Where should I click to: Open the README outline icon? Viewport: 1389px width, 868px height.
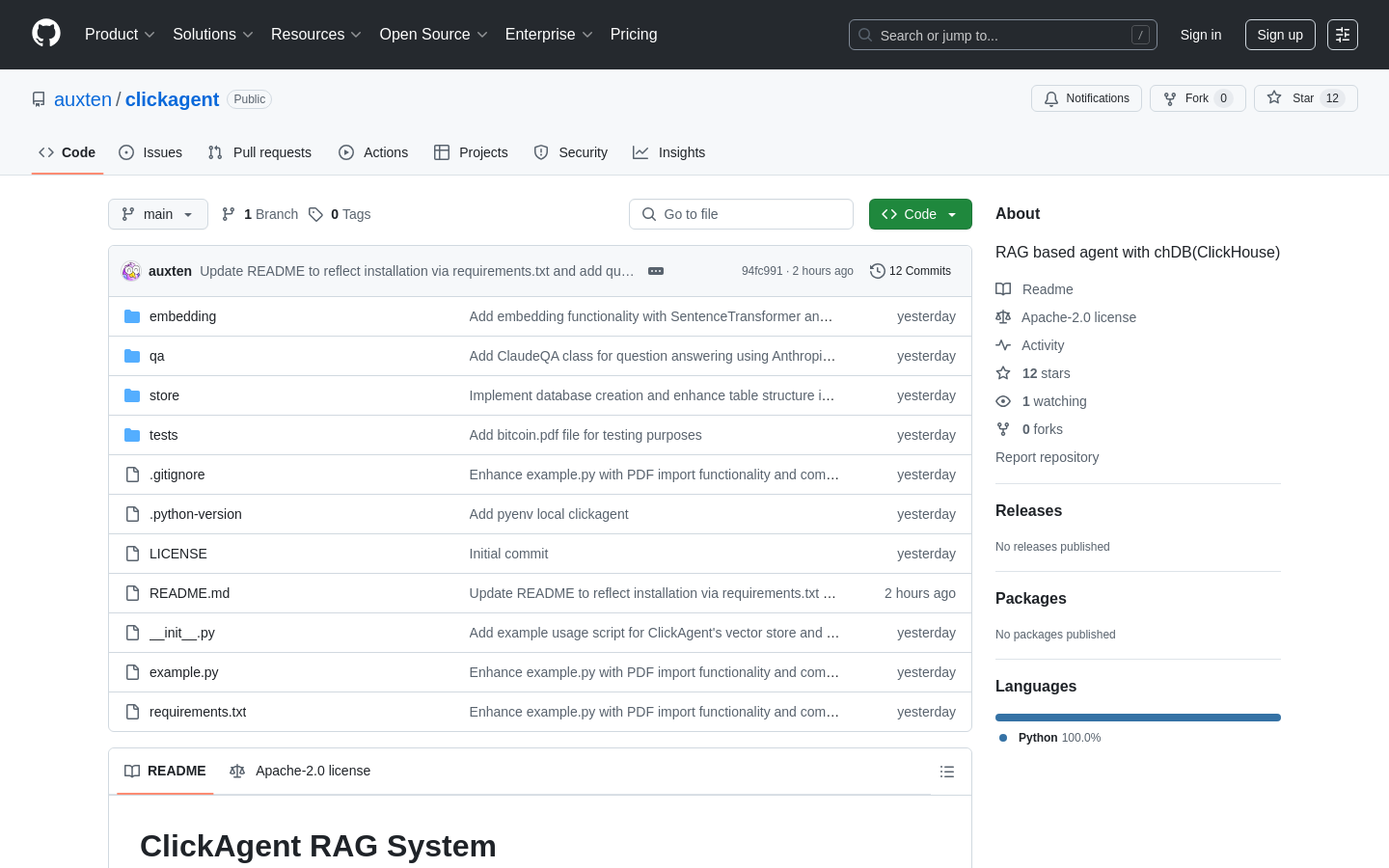947,772
